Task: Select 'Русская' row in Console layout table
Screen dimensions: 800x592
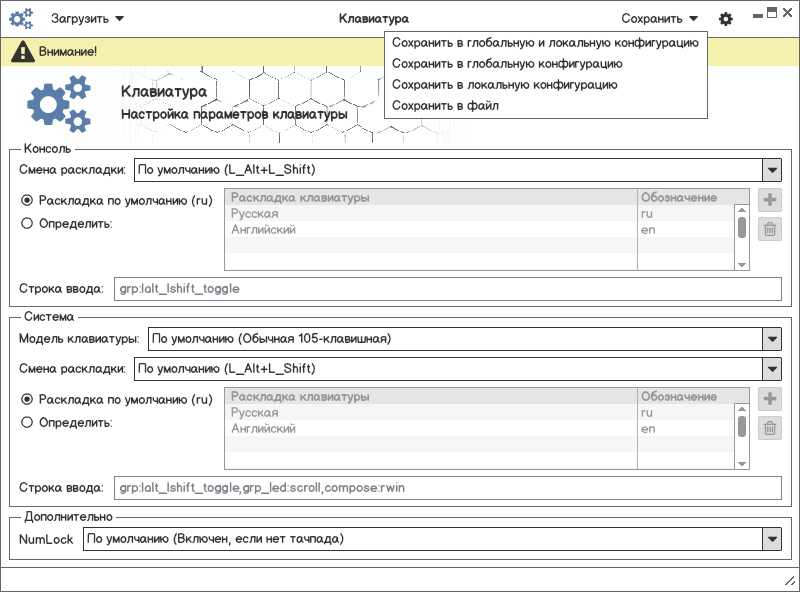Action: [x=480, y=213]
